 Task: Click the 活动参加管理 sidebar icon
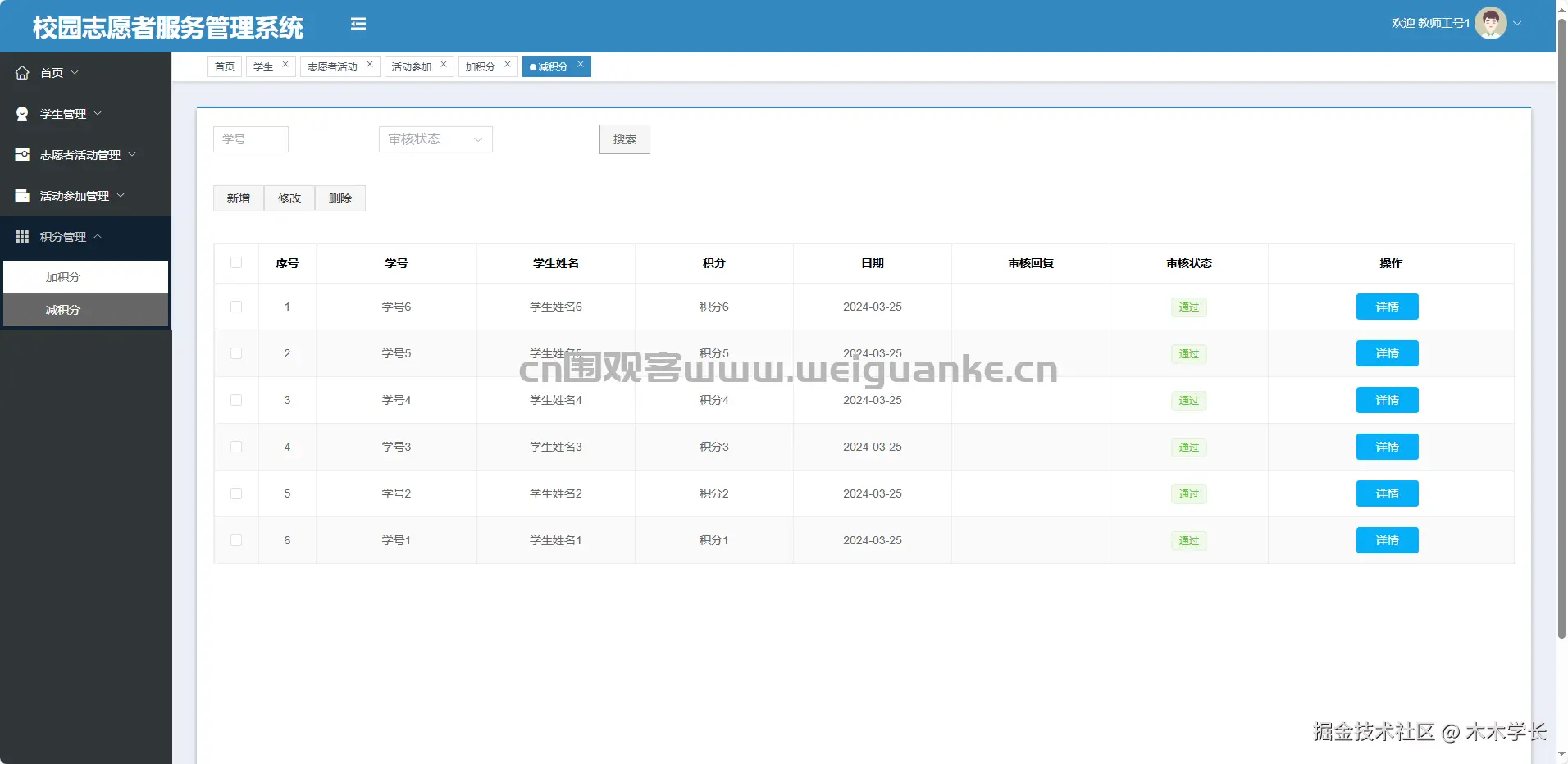[x=22, y=196]
